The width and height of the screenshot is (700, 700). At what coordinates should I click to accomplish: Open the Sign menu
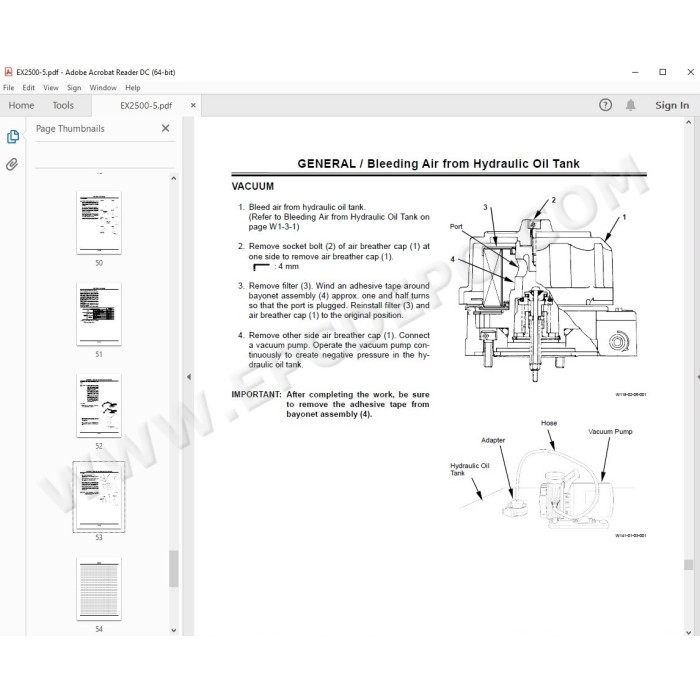point(74,88)
